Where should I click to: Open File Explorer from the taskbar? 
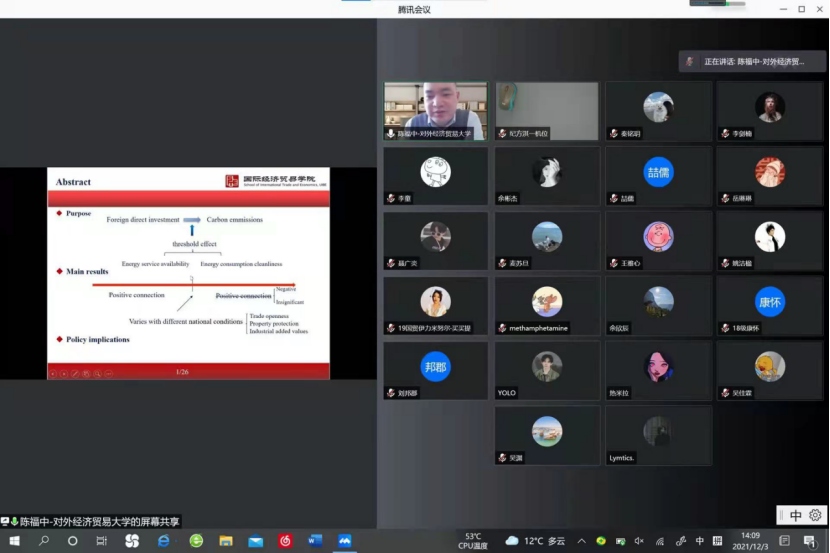226,541
